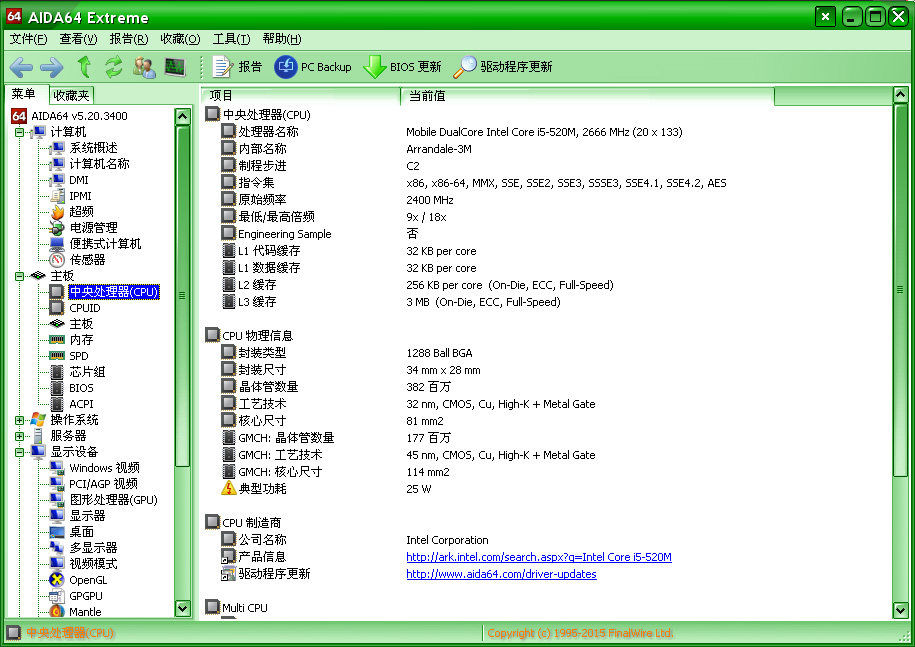
Task: Select BIOS in the tree
Action: [72, 388]
